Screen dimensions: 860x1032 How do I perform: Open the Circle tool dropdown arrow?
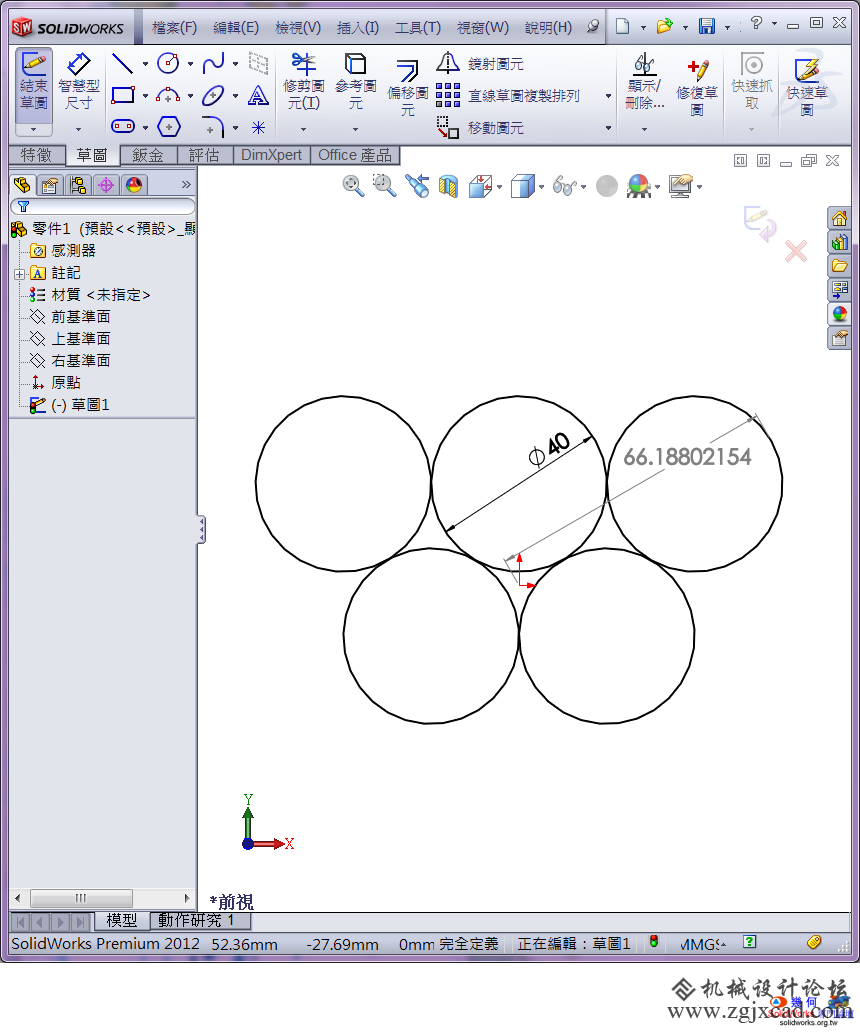point(190,64)
